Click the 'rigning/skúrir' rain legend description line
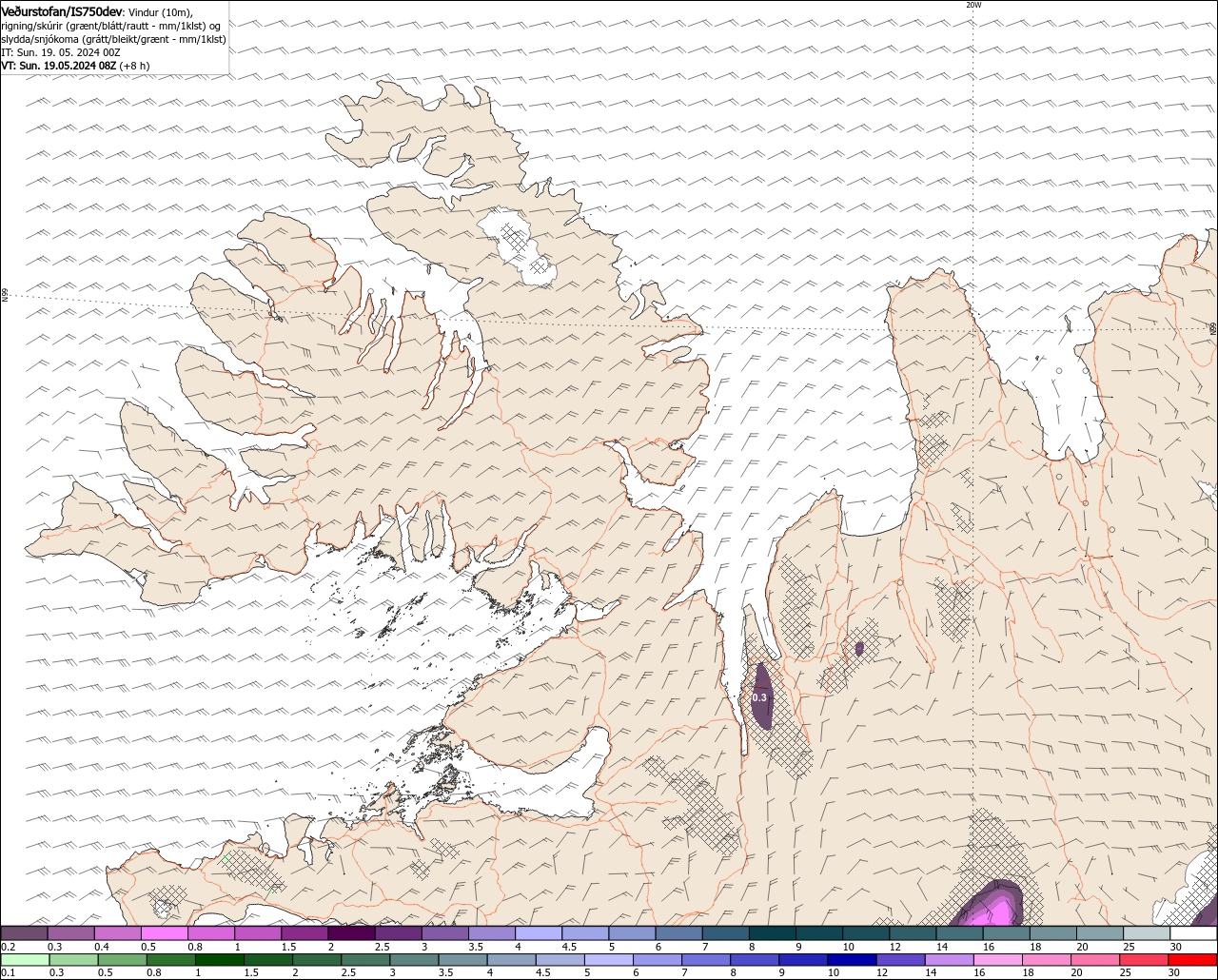 click(112, 26)
